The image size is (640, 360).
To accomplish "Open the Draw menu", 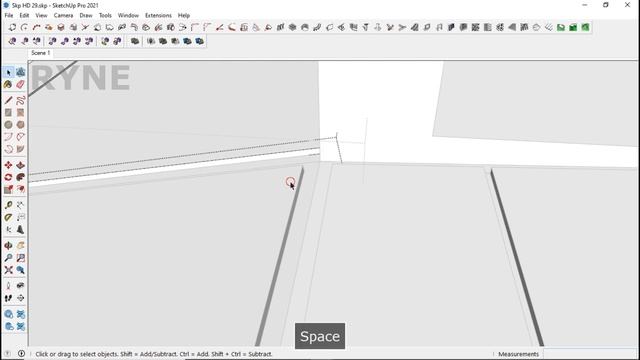I will [86, 16].
